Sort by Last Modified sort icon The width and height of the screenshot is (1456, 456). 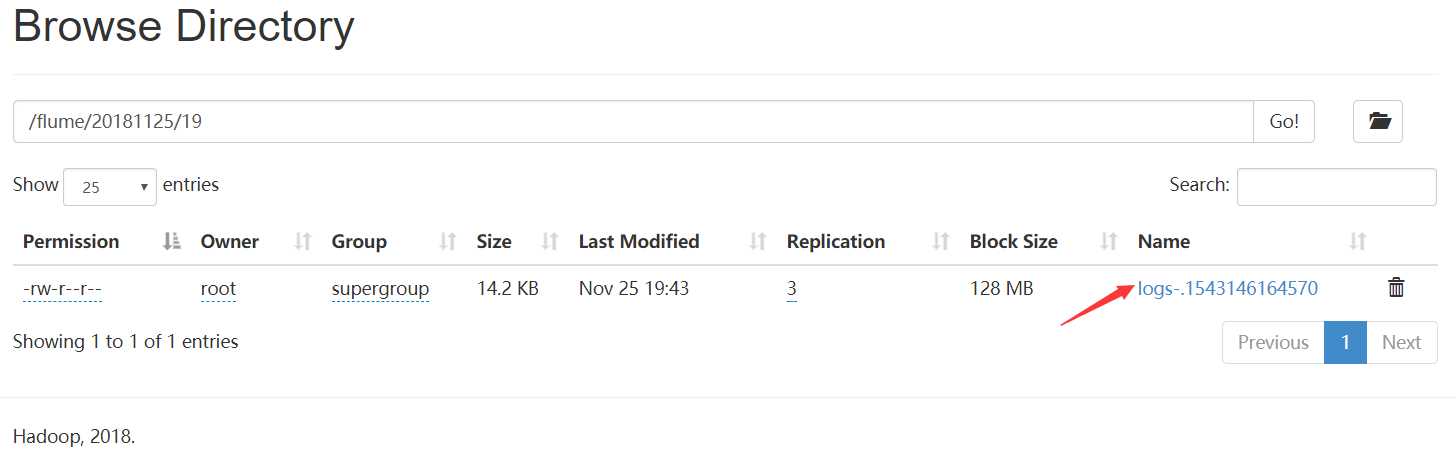tap(758, 241)
